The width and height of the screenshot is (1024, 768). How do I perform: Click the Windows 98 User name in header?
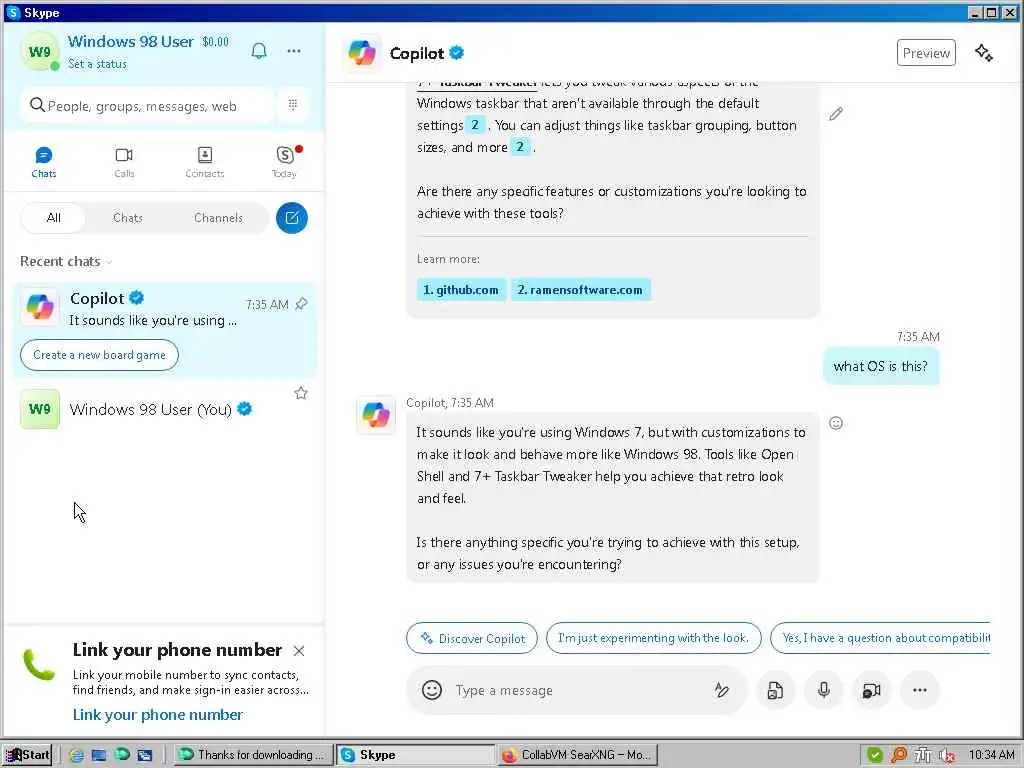[131, 41]
